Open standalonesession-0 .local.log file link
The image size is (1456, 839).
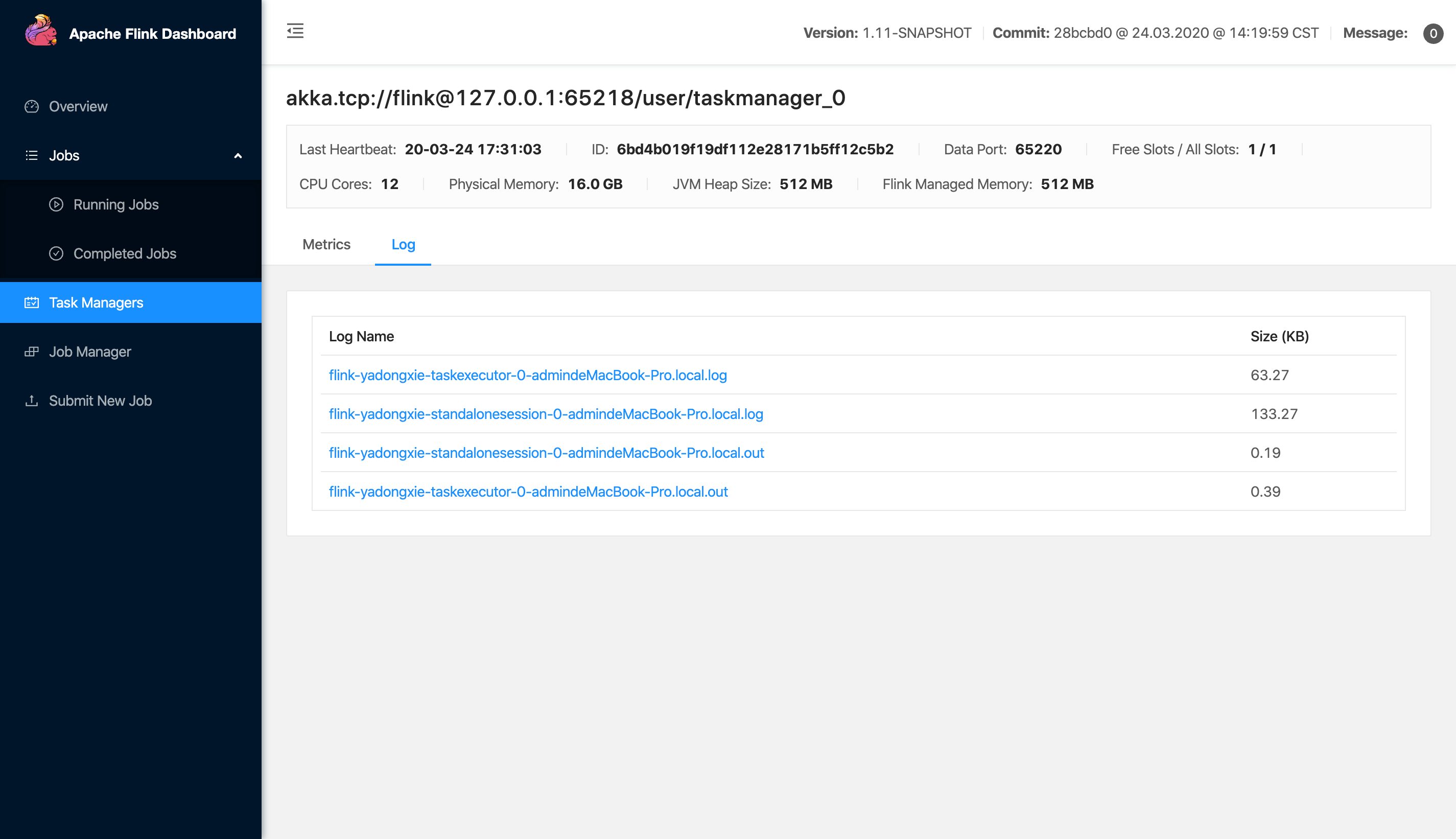click(x=546, y=414)
